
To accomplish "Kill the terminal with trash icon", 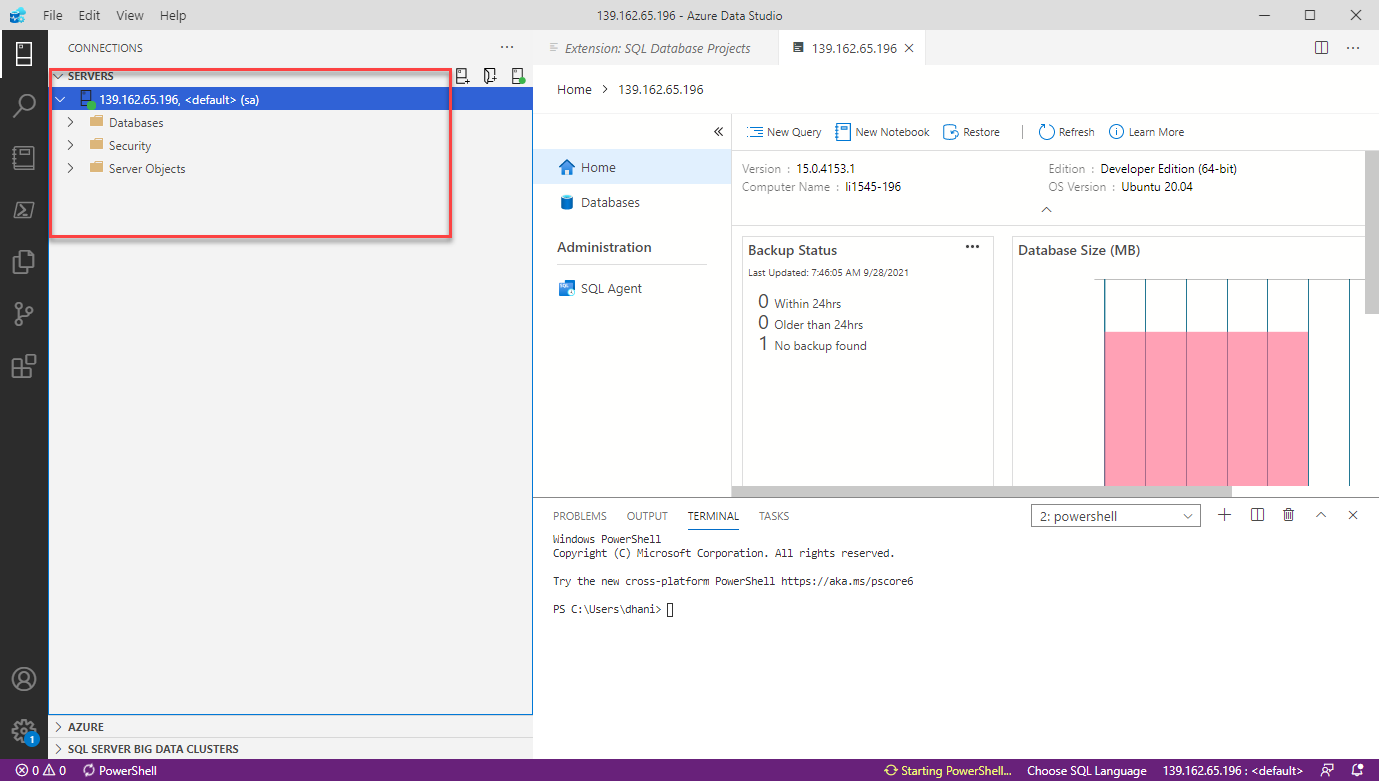I will click(1289, 515).
